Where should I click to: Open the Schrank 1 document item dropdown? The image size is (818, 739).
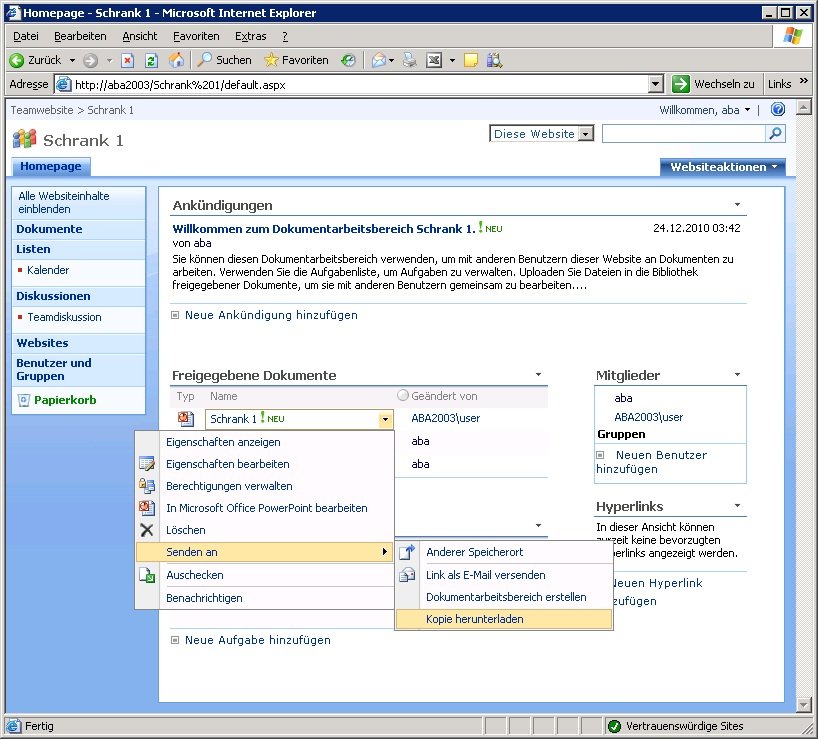(x=386, y=419)
